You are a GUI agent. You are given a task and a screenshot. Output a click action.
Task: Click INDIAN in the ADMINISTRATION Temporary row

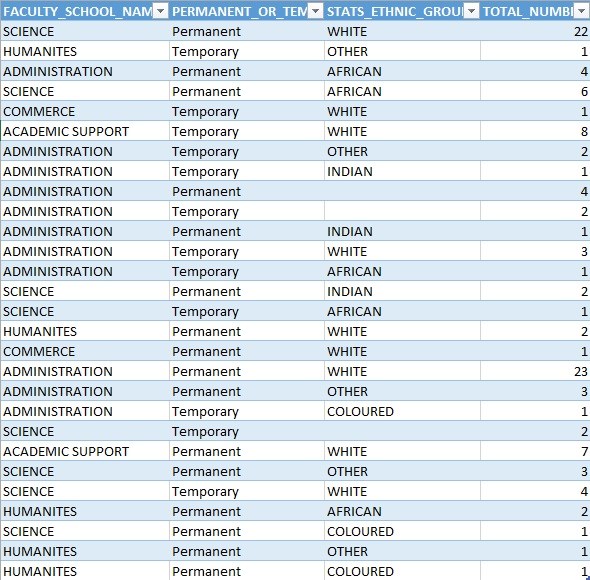click(350, 172)
